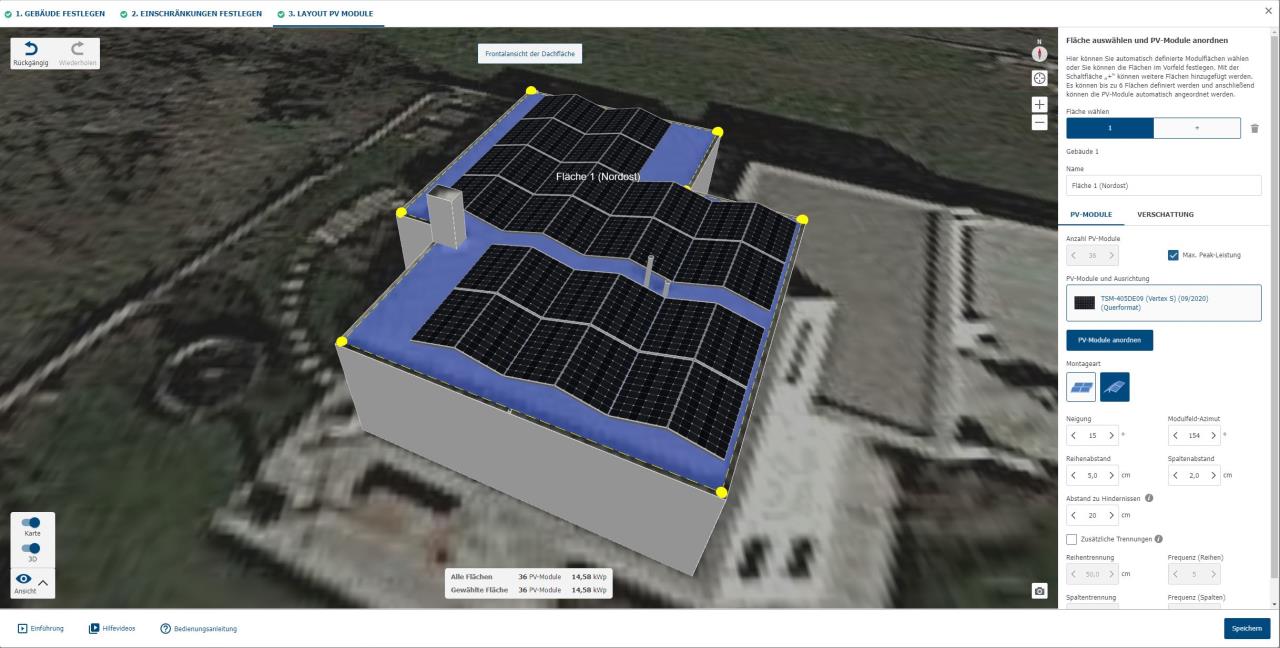This screenshot has width=1280, height=648.
Task: Toggle the 3D view switch
Action: click(x=32, y=548)
